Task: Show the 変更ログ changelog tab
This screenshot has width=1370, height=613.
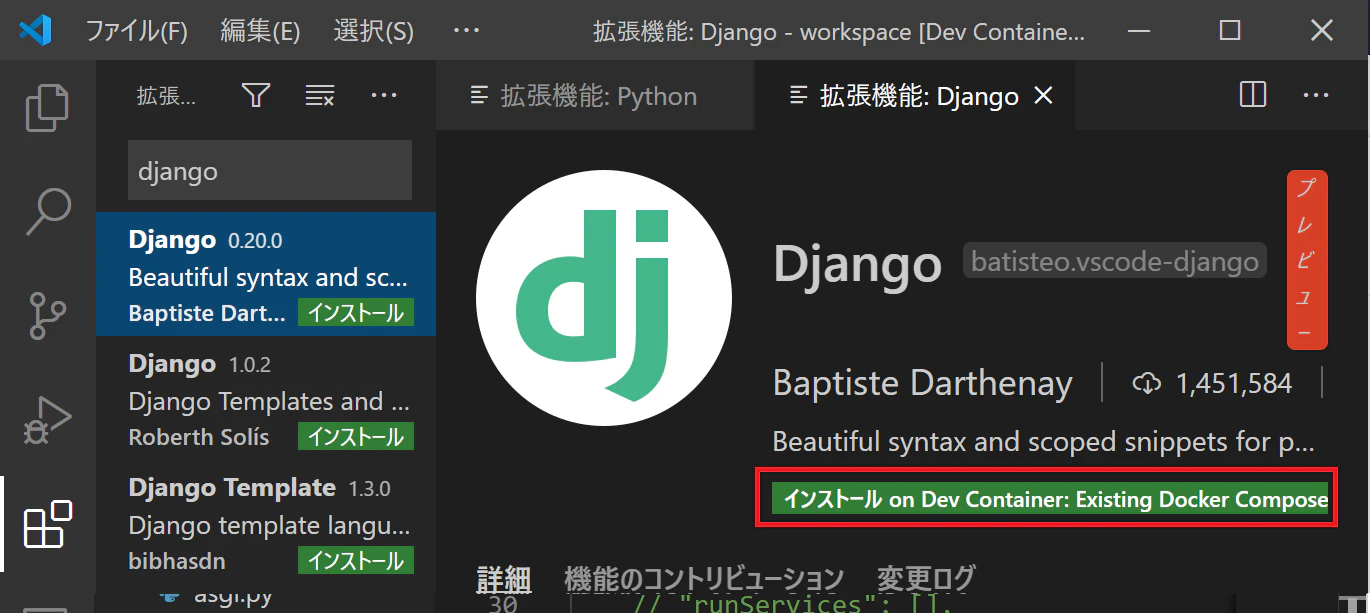Action: coord(925,579)
